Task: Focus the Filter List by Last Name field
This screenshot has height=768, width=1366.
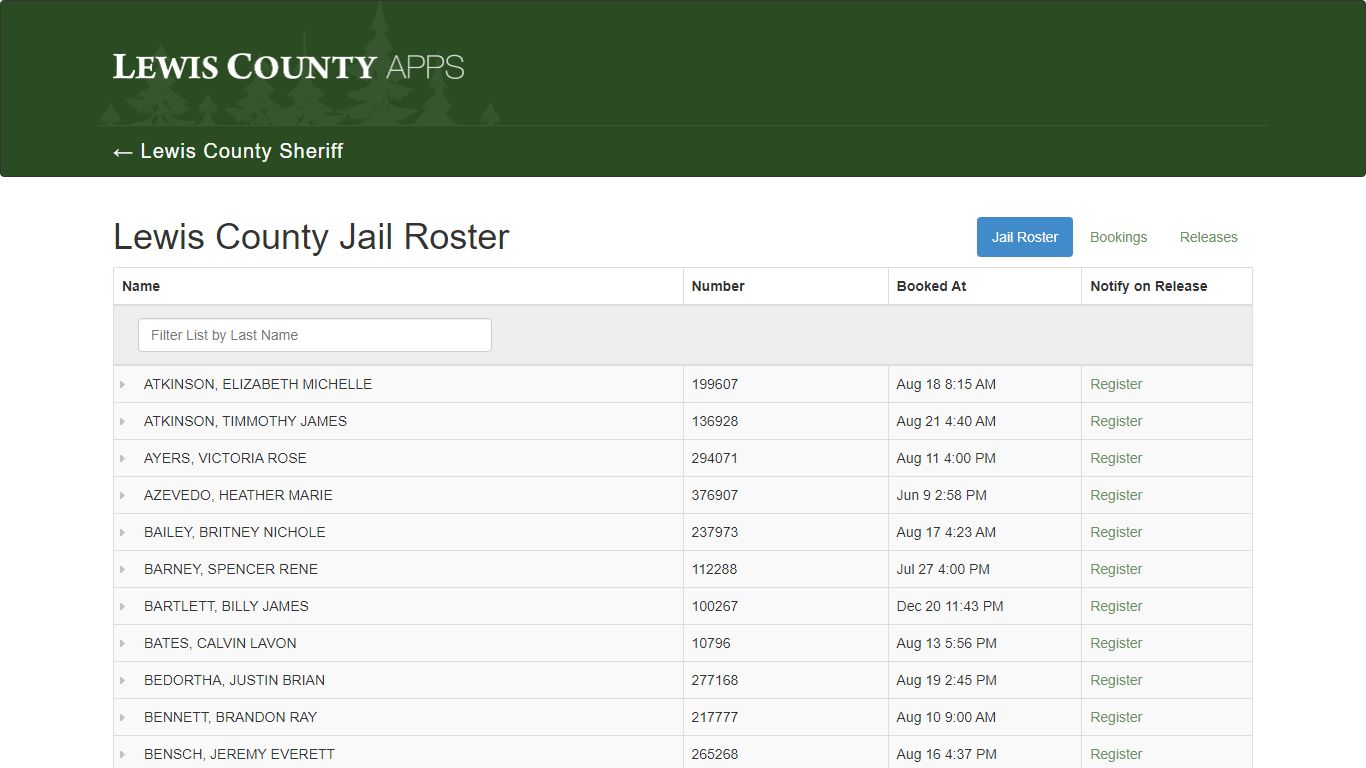Action: [315, 335]
